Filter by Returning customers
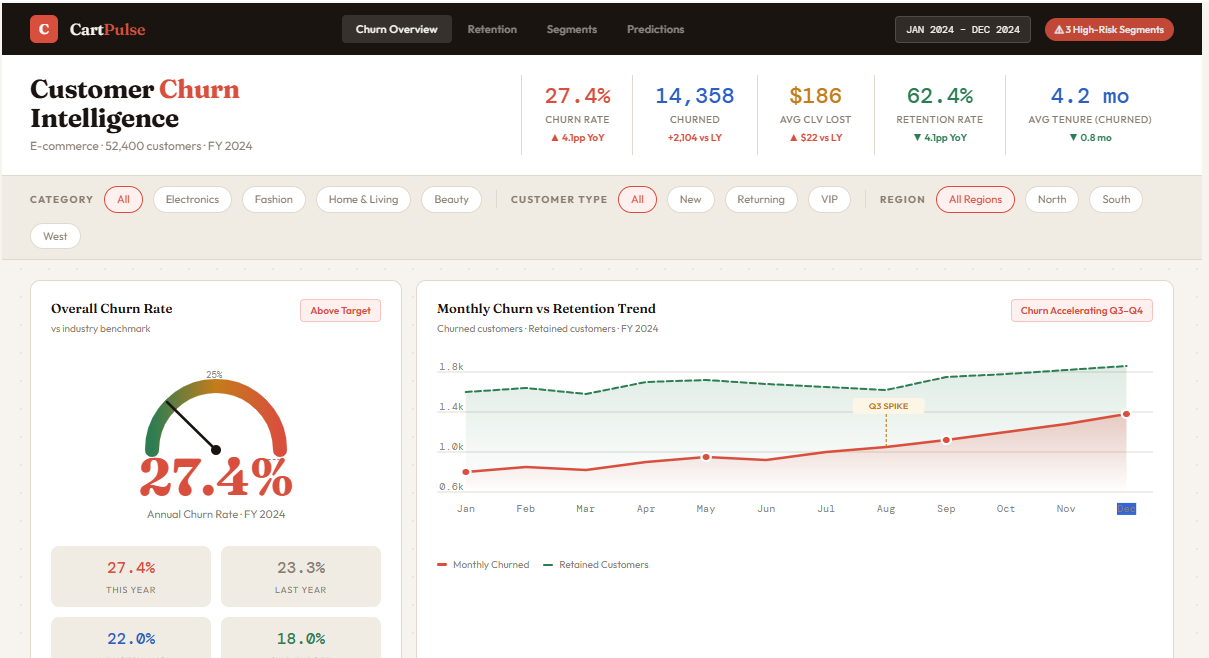The image size is (1209, 658). pos(761,199)
